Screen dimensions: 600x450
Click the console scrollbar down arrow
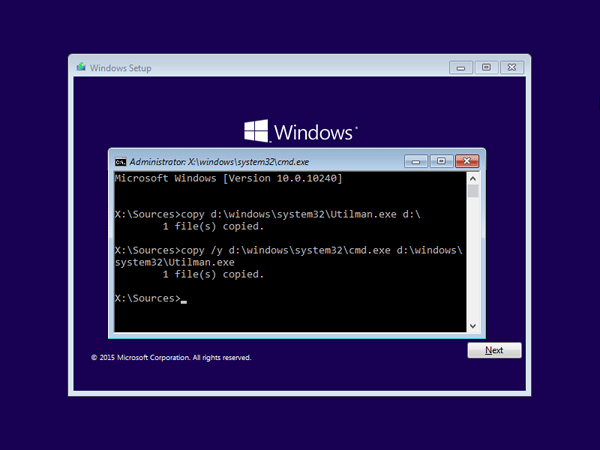473,325
